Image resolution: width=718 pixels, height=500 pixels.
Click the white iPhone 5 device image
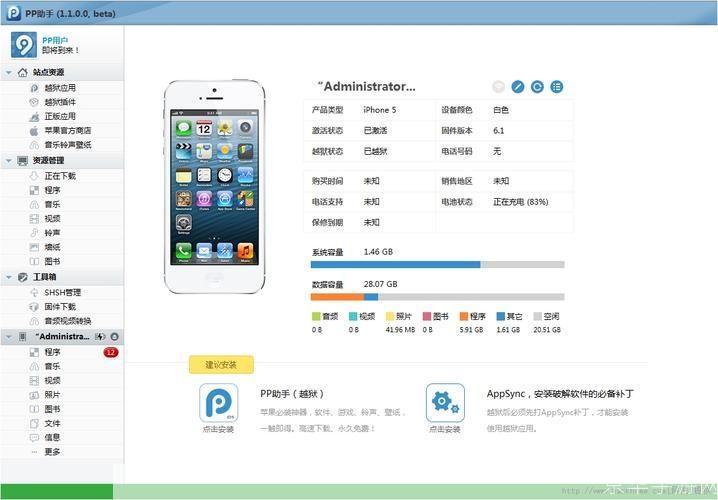pyautogui.click(x=214, y=186)
